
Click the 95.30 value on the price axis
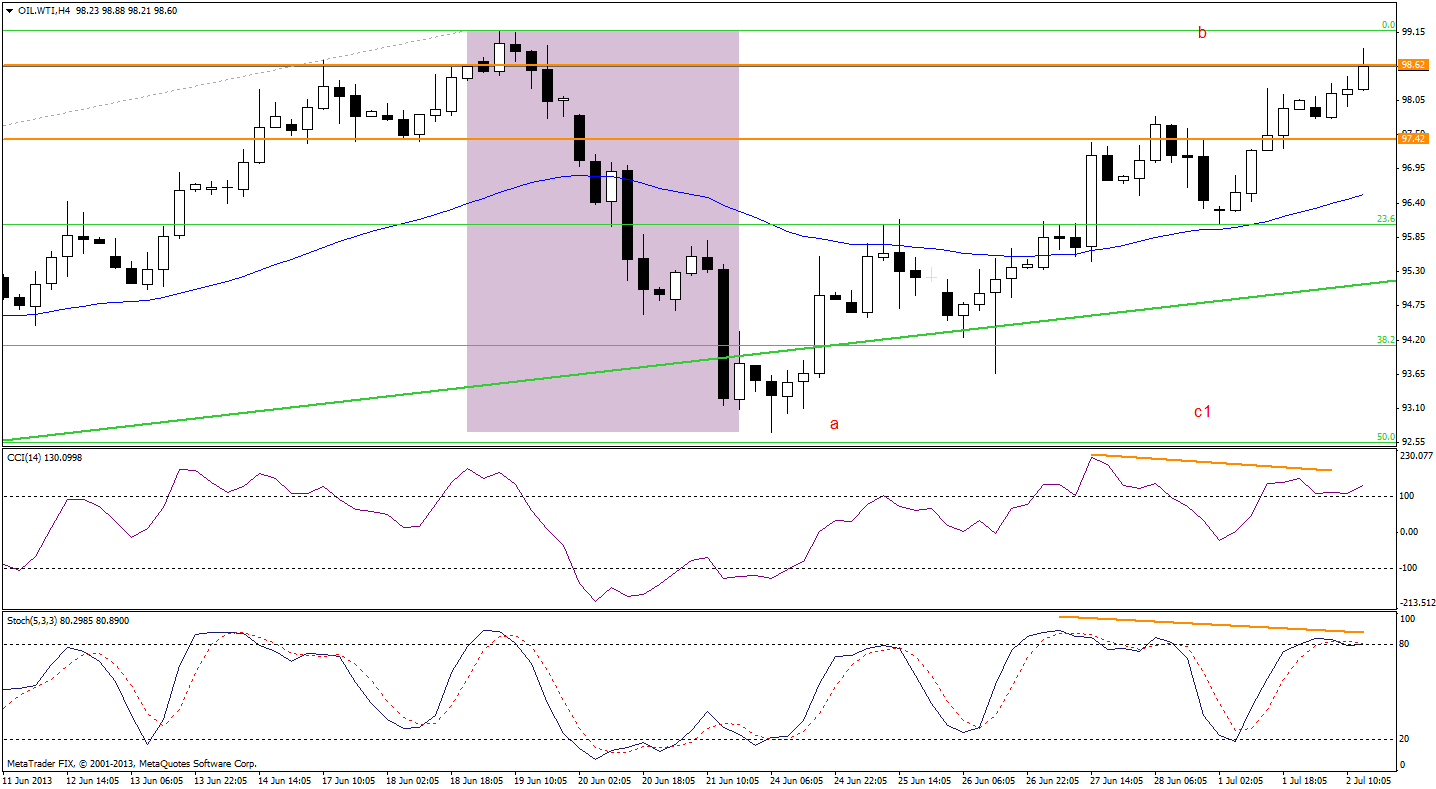(1413, 271)
